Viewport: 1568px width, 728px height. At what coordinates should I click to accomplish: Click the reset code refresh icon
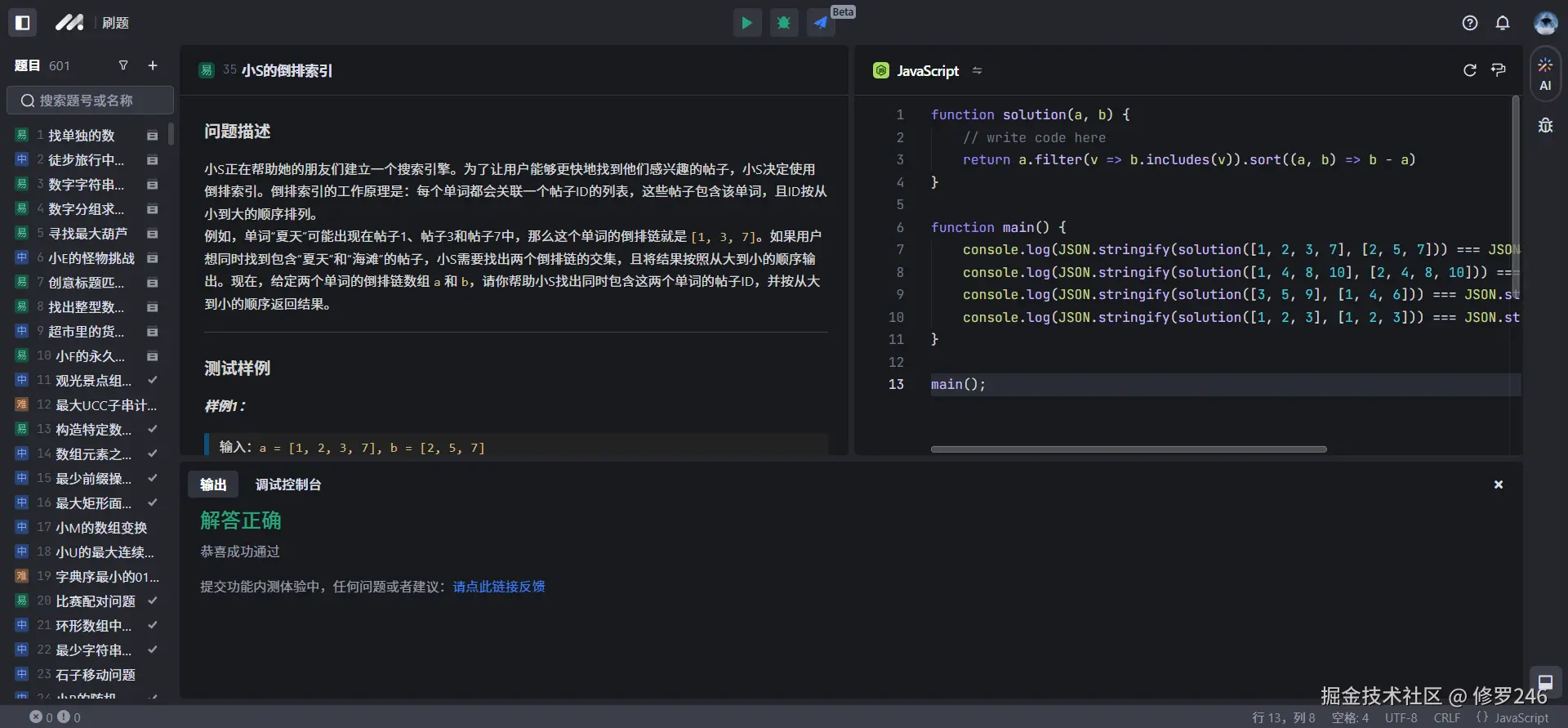[x=1470, y=70]
